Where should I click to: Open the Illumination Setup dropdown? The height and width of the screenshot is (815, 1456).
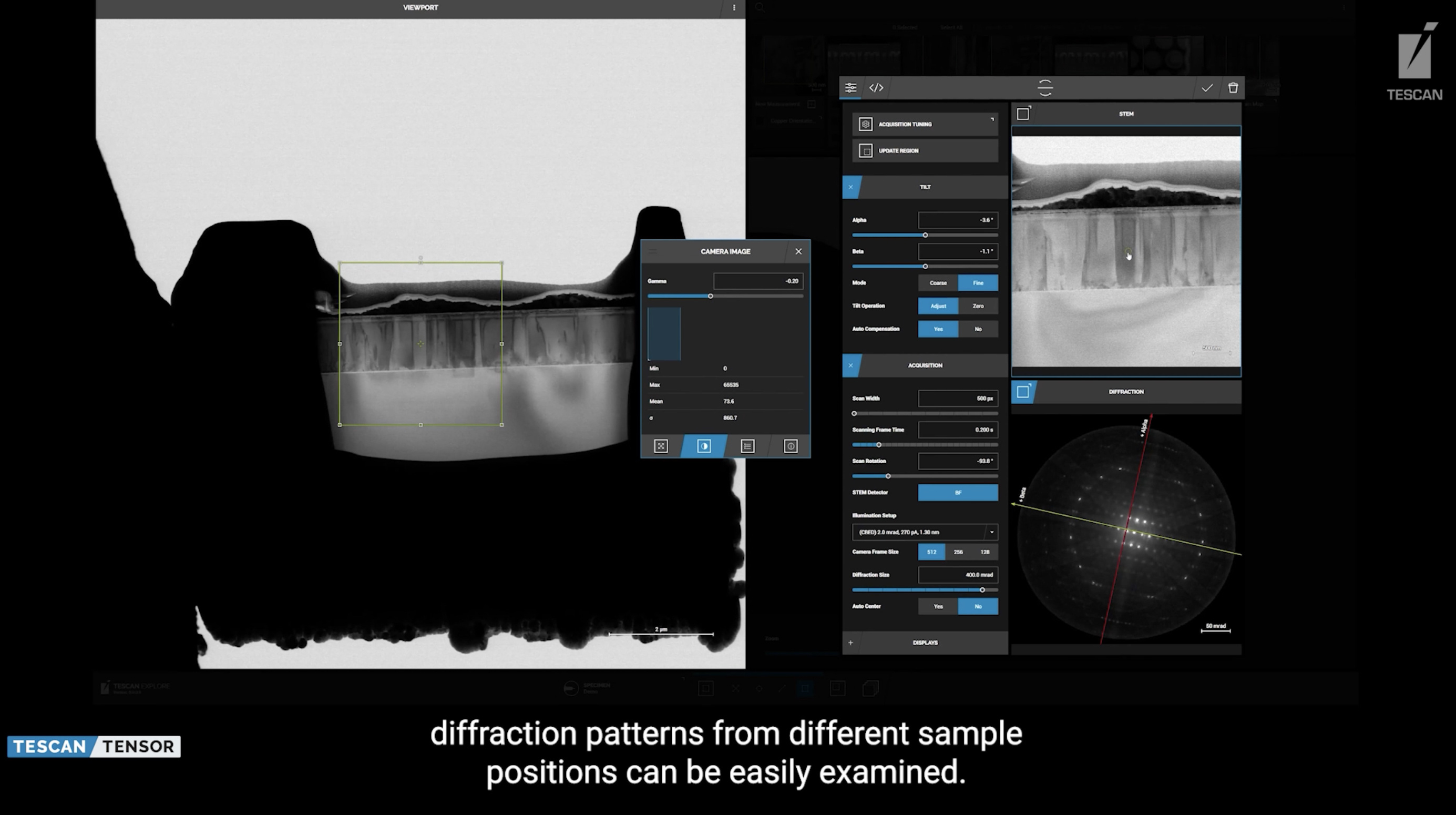point(991,532)
